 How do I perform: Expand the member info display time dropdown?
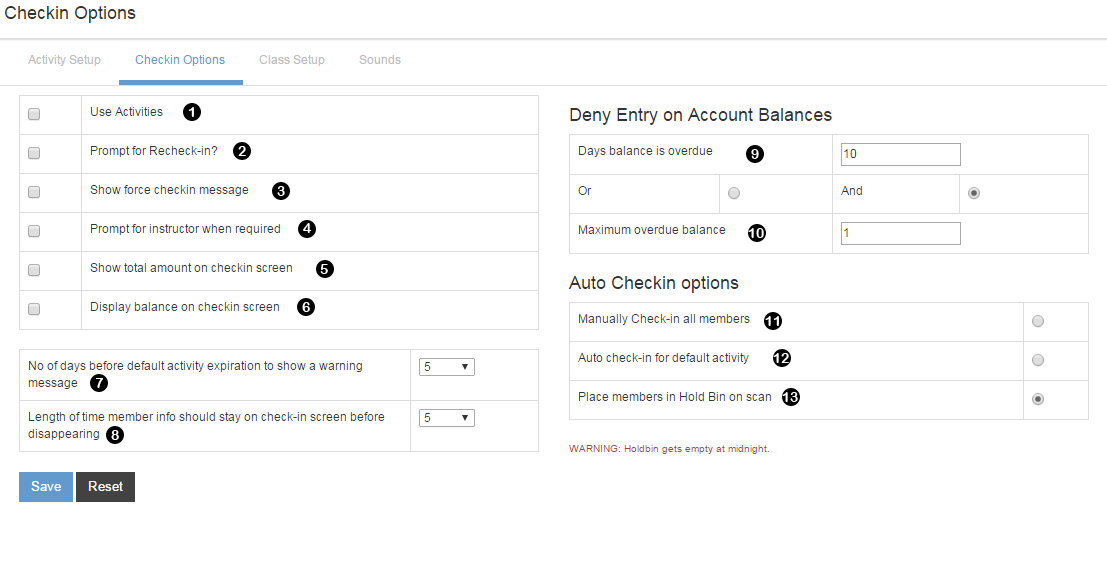(446, 418)
